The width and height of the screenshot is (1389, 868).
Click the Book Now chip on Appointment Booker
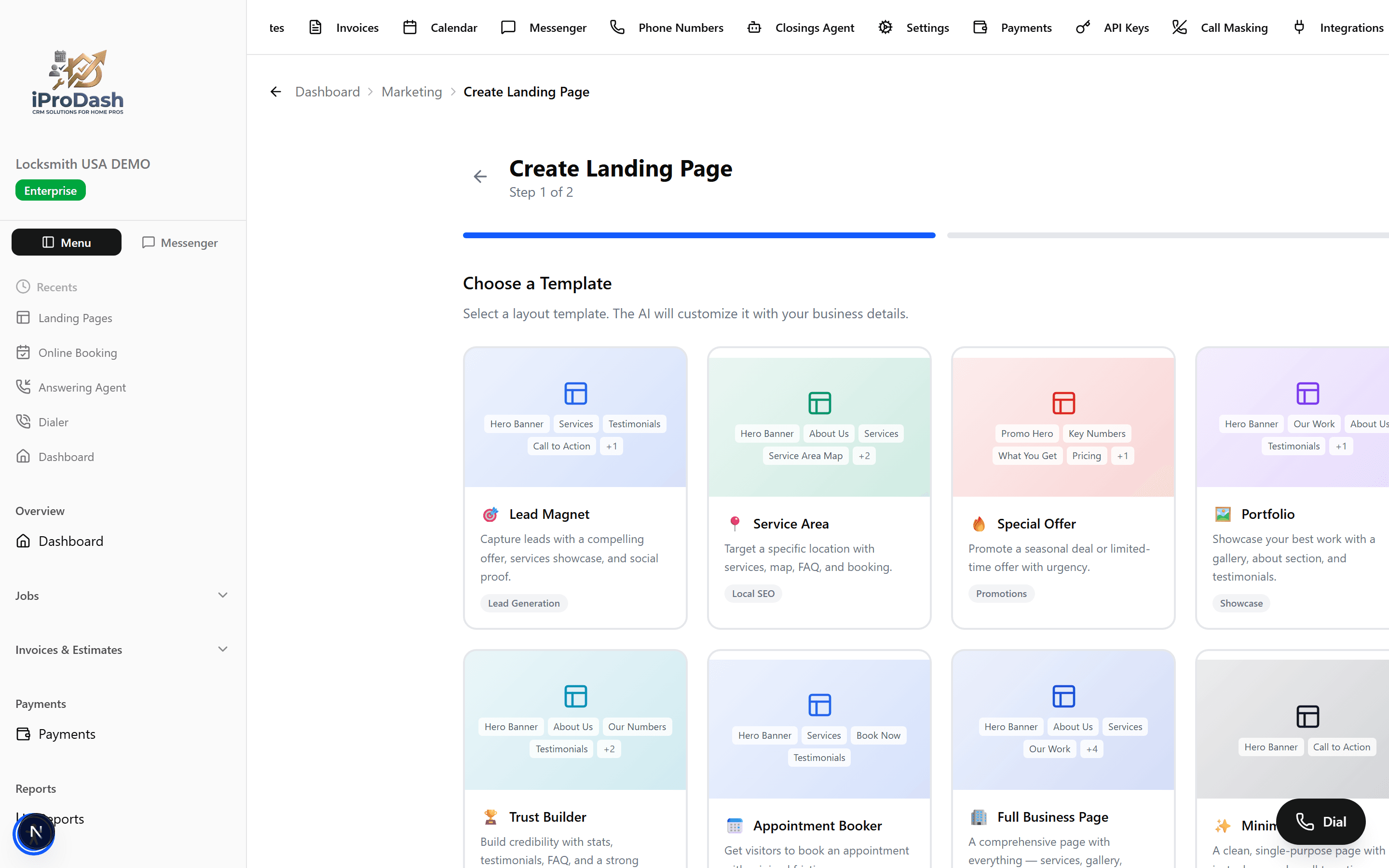878,735
